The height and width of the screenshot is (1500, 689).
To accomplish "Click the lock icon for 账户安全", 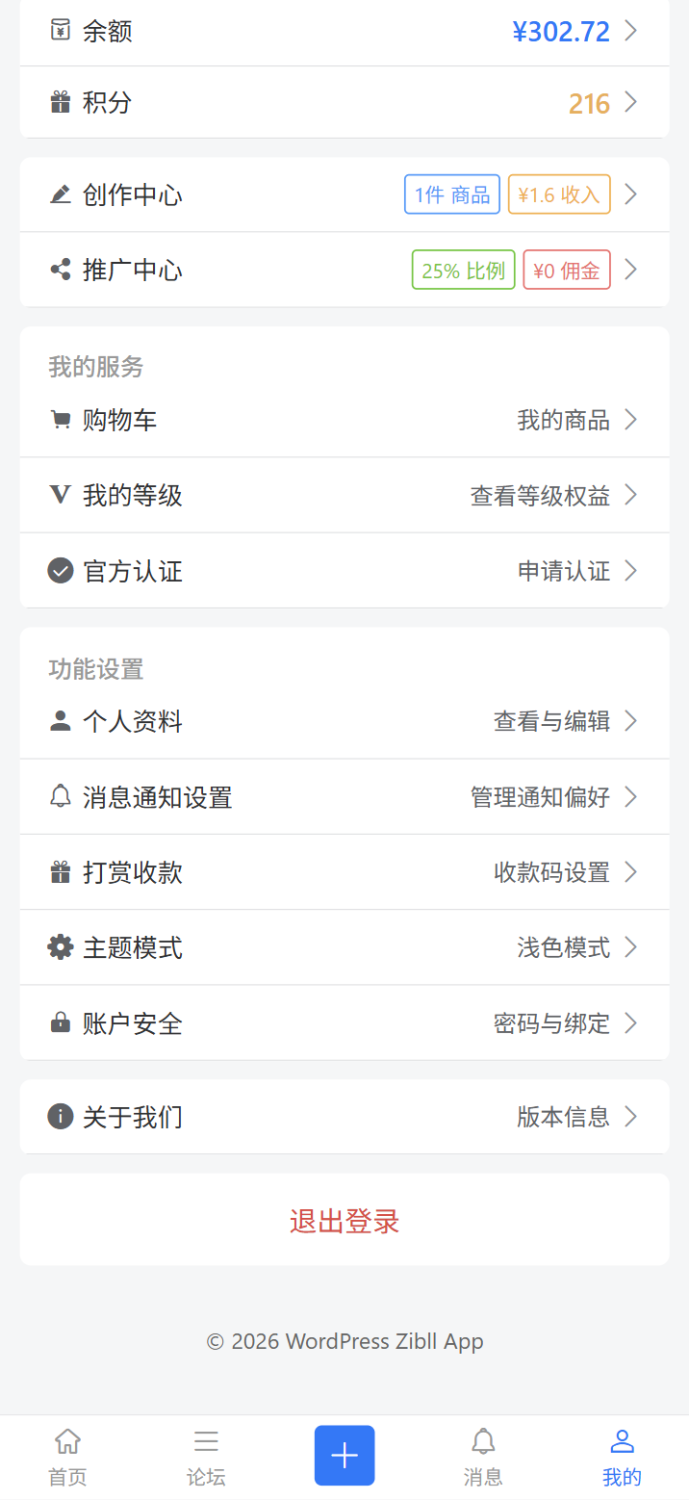I will point(60,1023).
